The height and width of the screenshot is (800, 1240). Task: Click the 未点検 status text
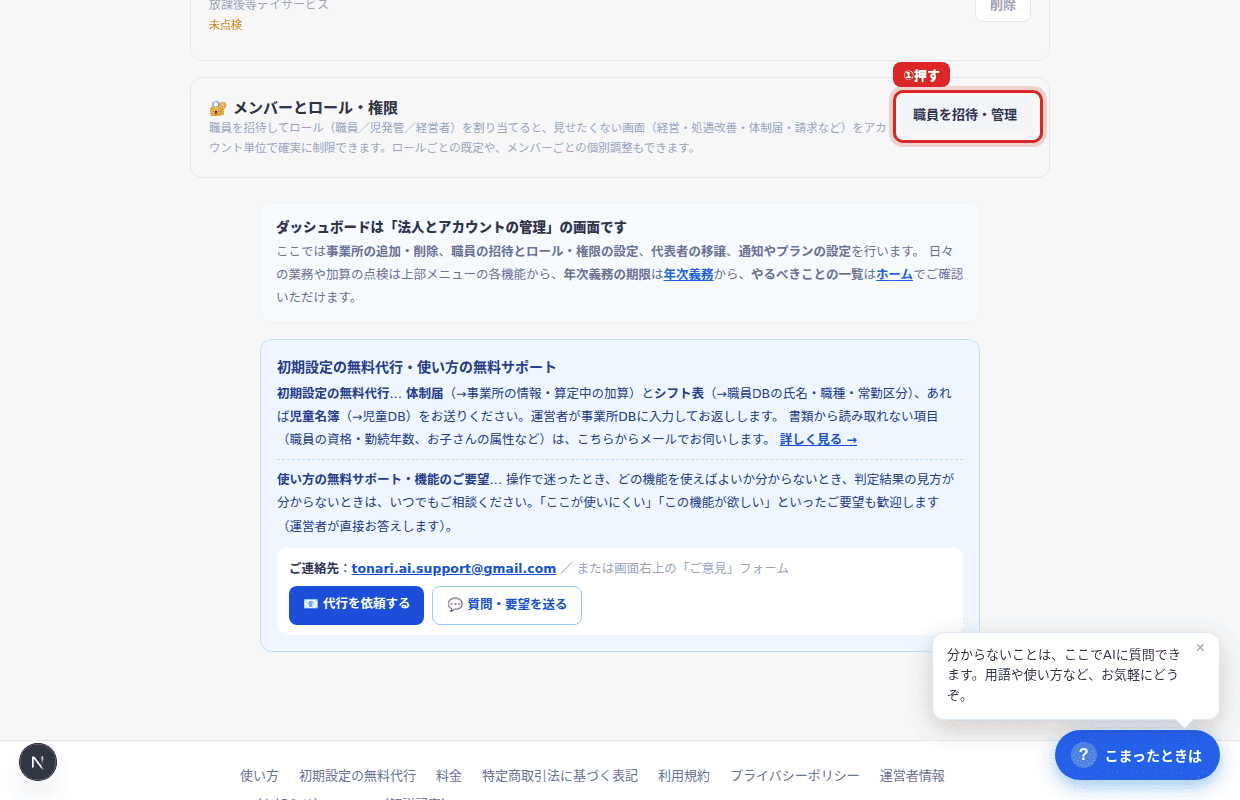coord(225,24)
